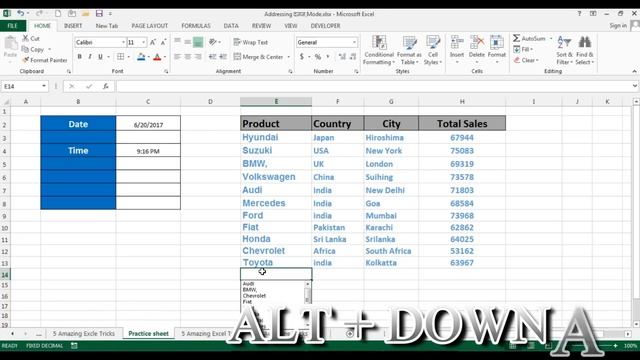Click the Help question mark icon
Image resolution: width=640 pixels, height=360 pixels.
[579, 13]
